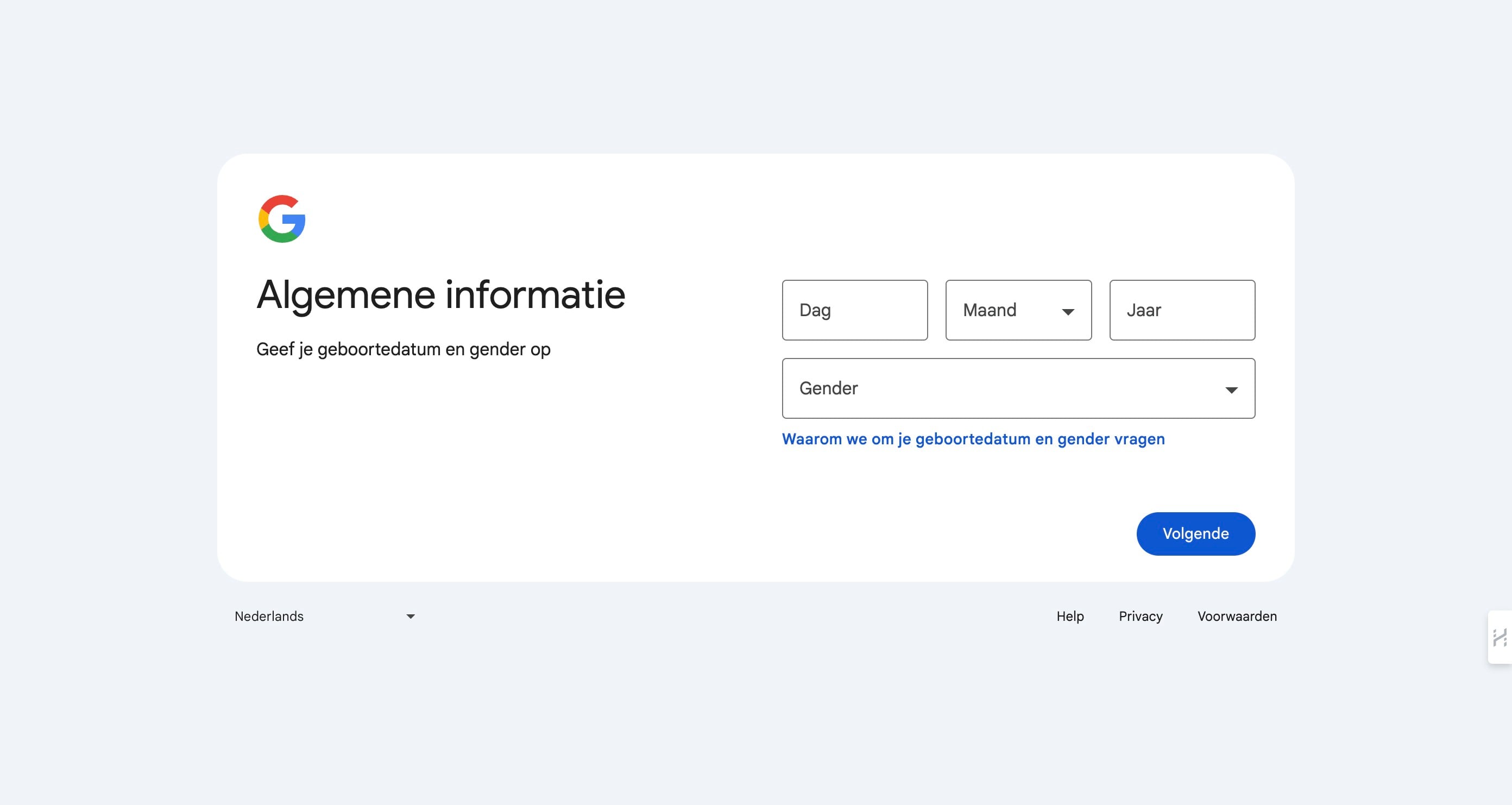Open the Voorwaarden terms link
Image resolution: width=1512 pixels, height=805 pixels.
(x=1237, y=617)
